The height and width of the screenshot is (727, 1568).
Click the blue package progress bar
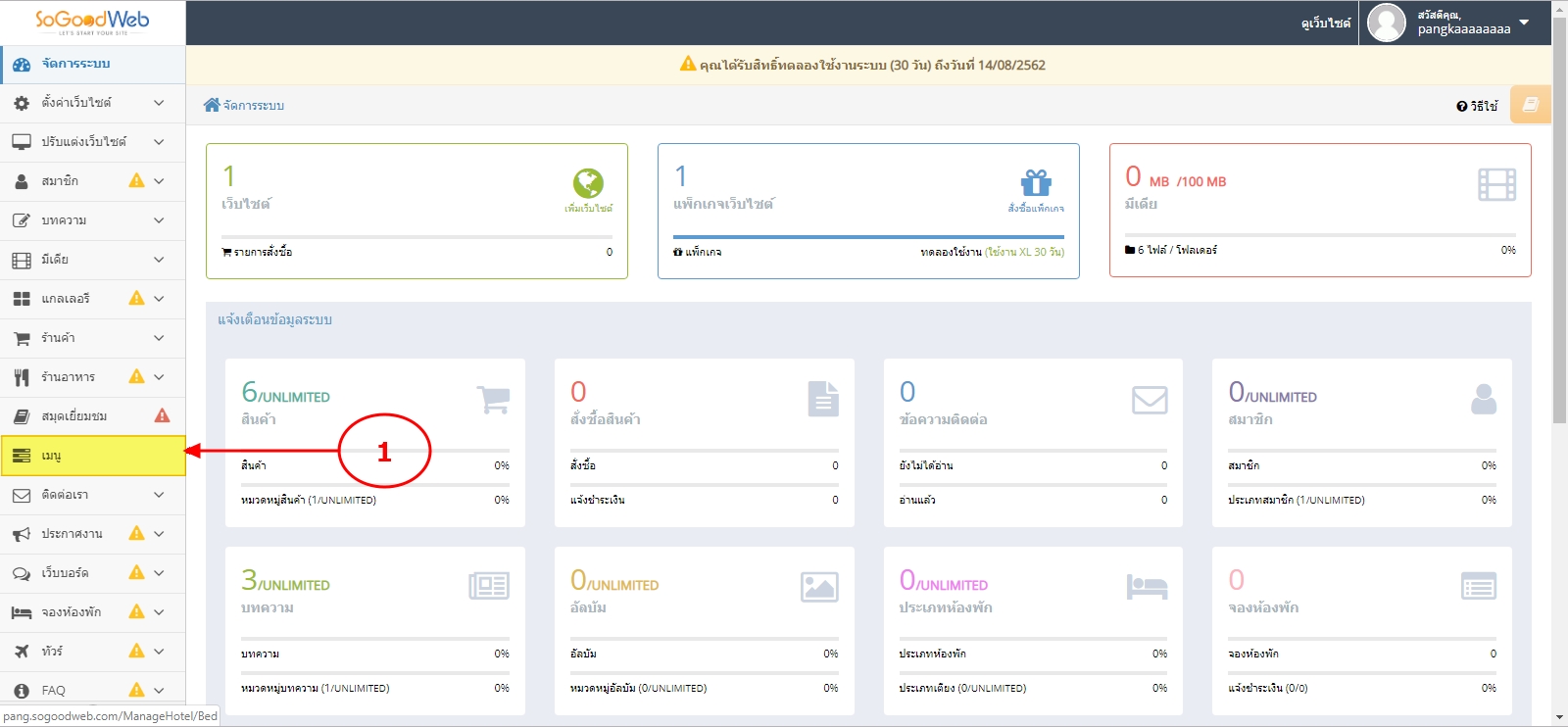[x=868, y=236]
